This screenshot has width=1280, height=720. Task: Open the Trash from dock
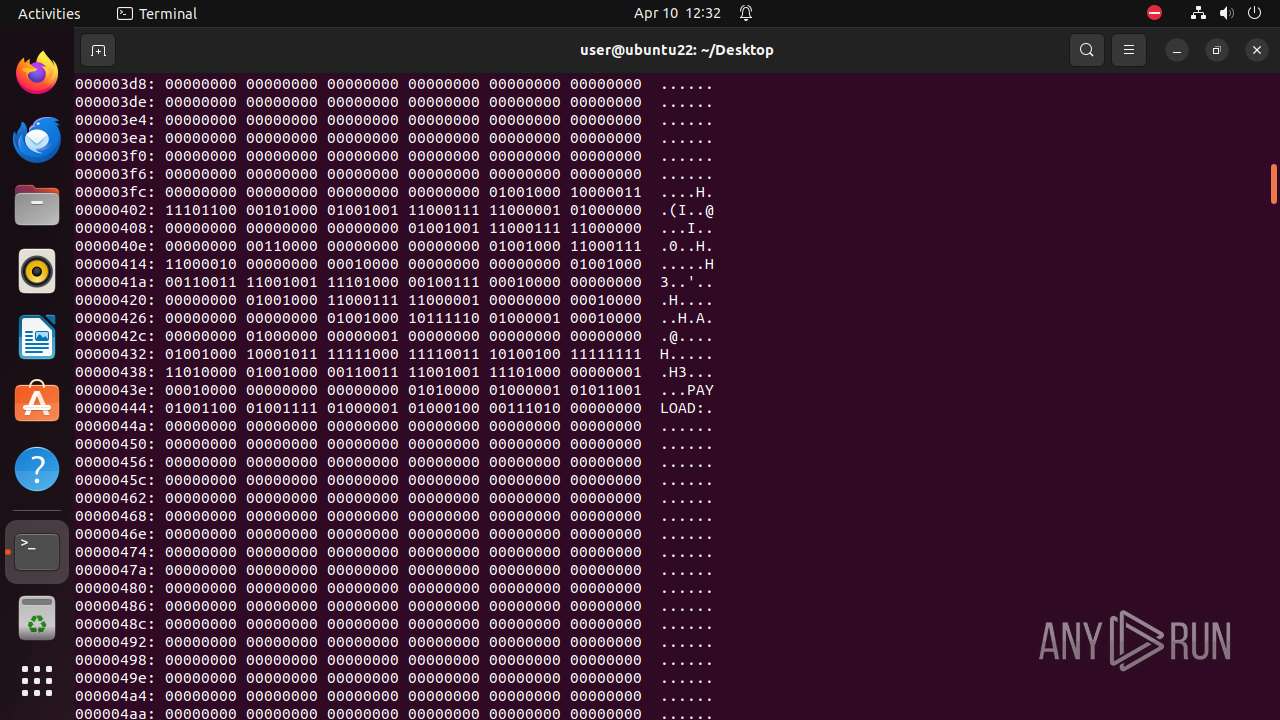click(37, 617)
